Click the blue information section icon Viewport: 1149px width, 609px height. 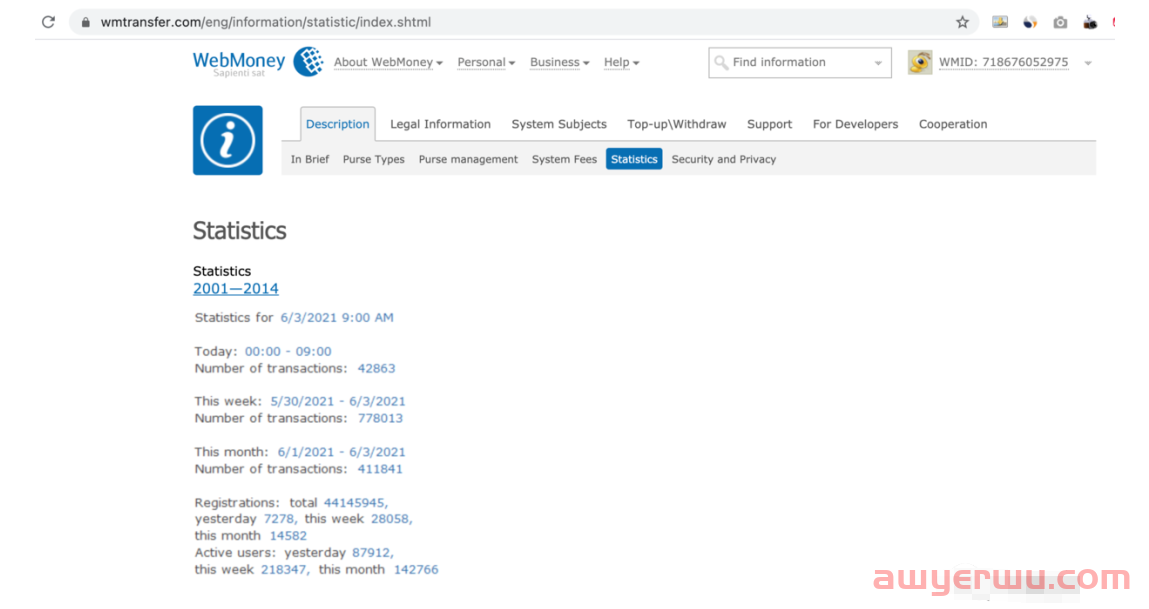(x=228, y=140)
